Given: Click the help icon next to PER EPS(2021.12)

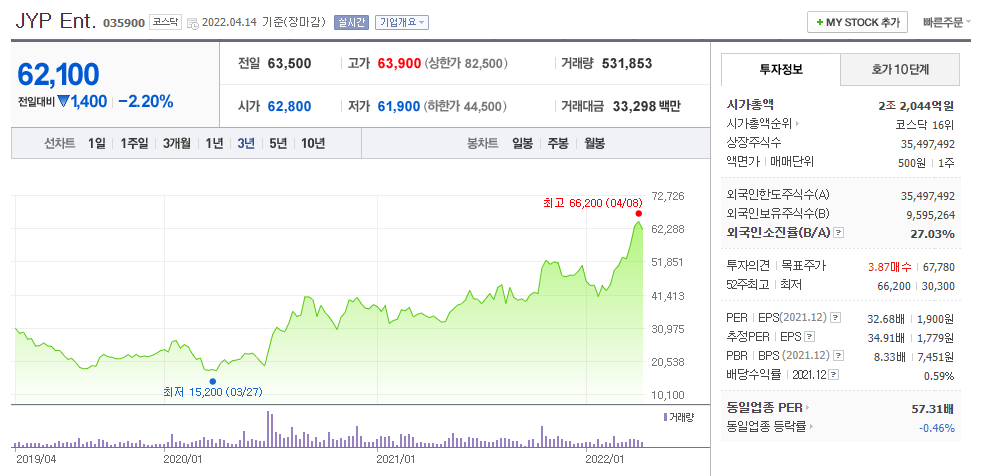Looking at the screenshot, I should [x=836, y=317].
